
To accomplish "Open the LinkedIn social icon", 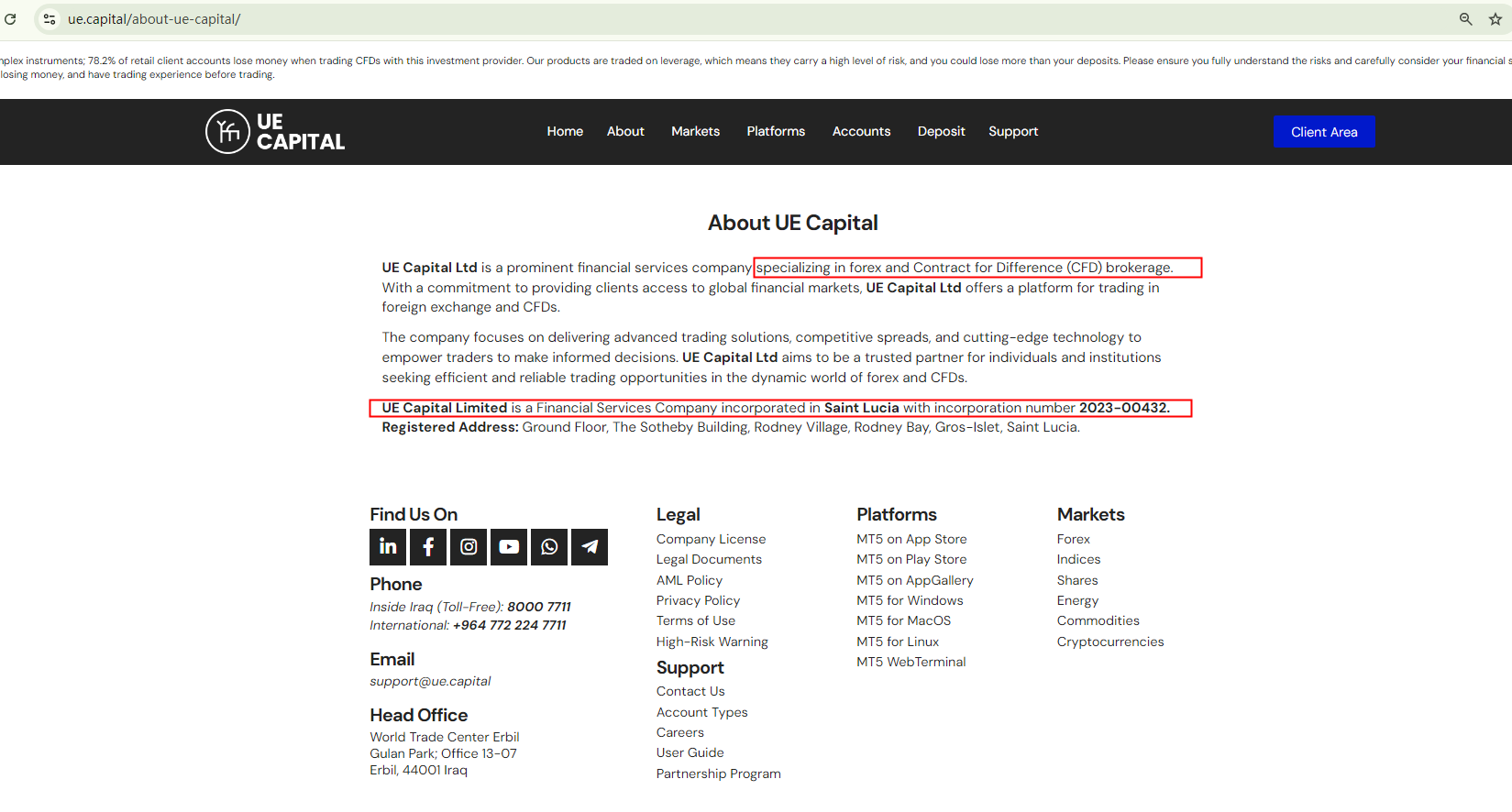I will pos(388,547).
